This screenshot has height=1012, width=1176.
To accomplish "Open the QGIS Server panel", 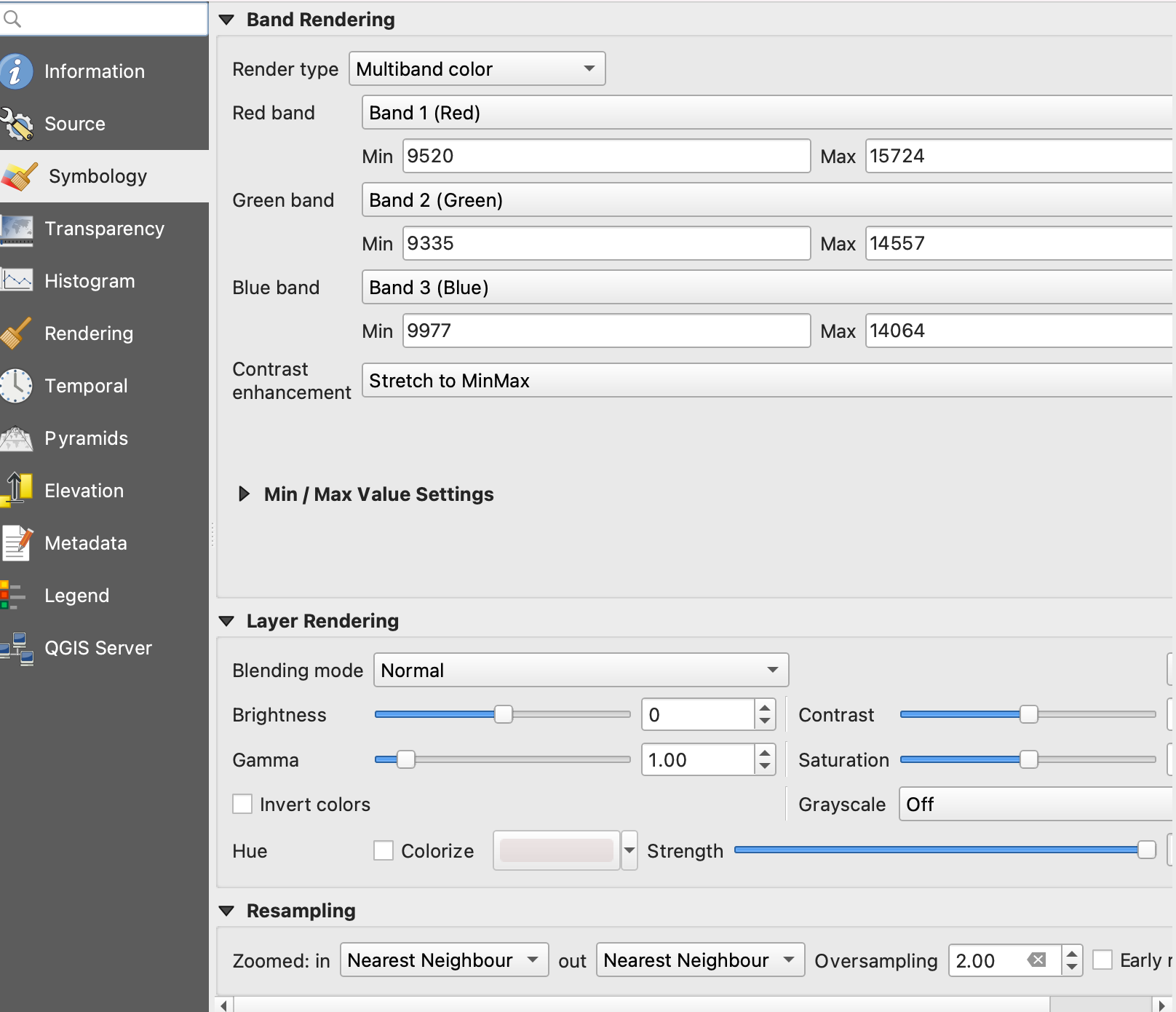I will coord(98,647).
